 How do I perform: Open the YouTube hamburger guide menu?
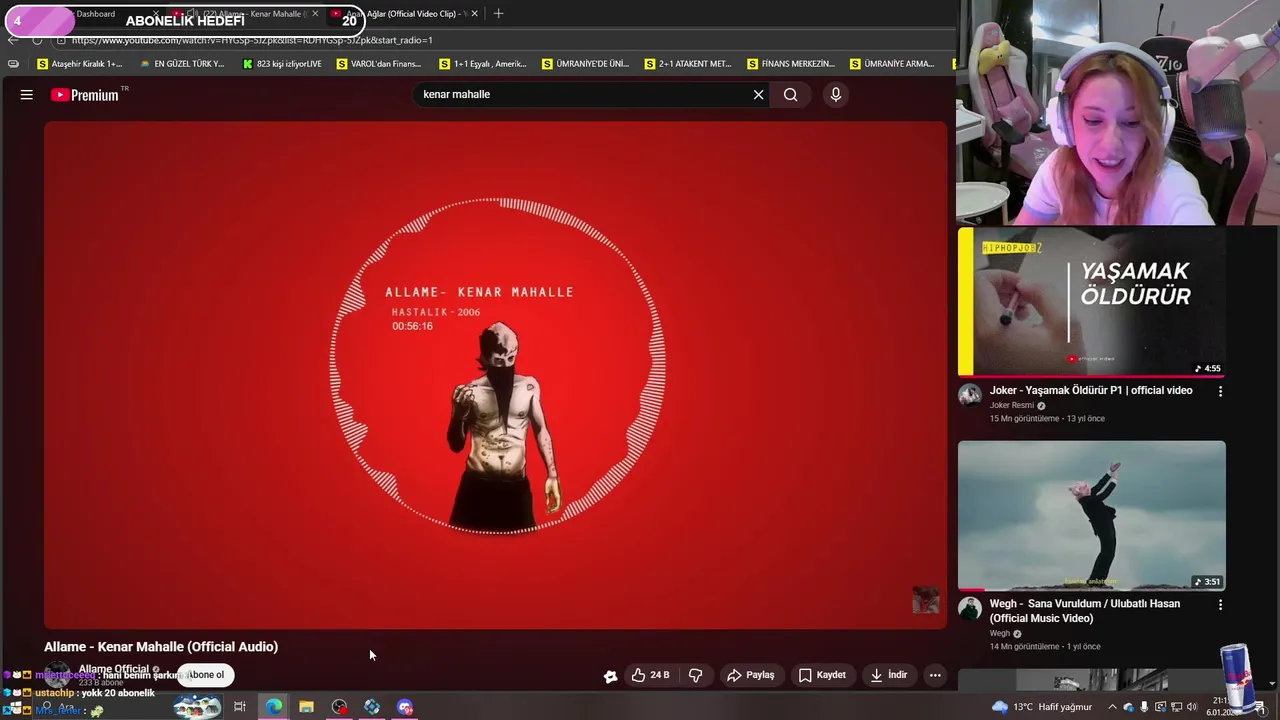pos(27,95)
